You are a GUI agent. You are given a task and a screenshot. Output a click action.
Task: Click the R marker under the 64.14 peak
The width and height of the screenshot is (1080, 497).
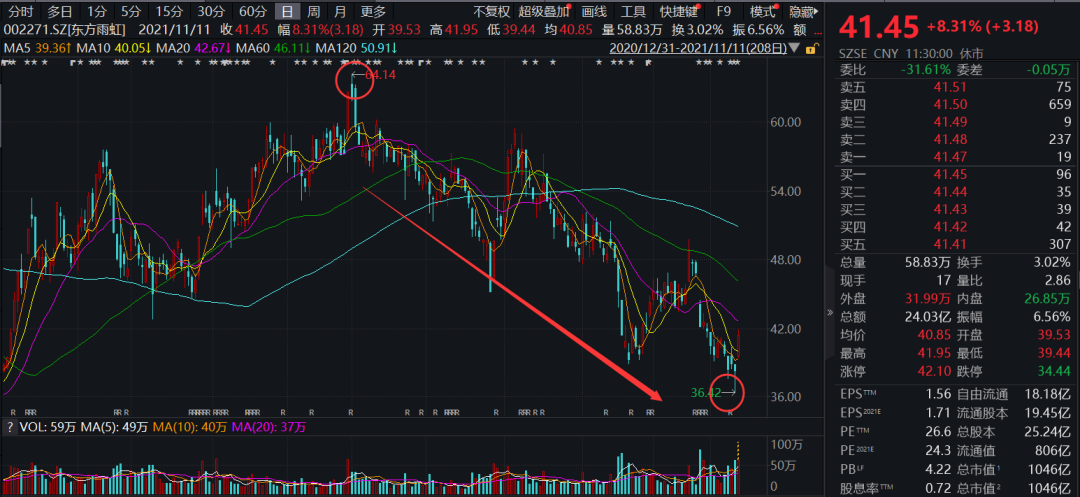(x=350, y=412)
